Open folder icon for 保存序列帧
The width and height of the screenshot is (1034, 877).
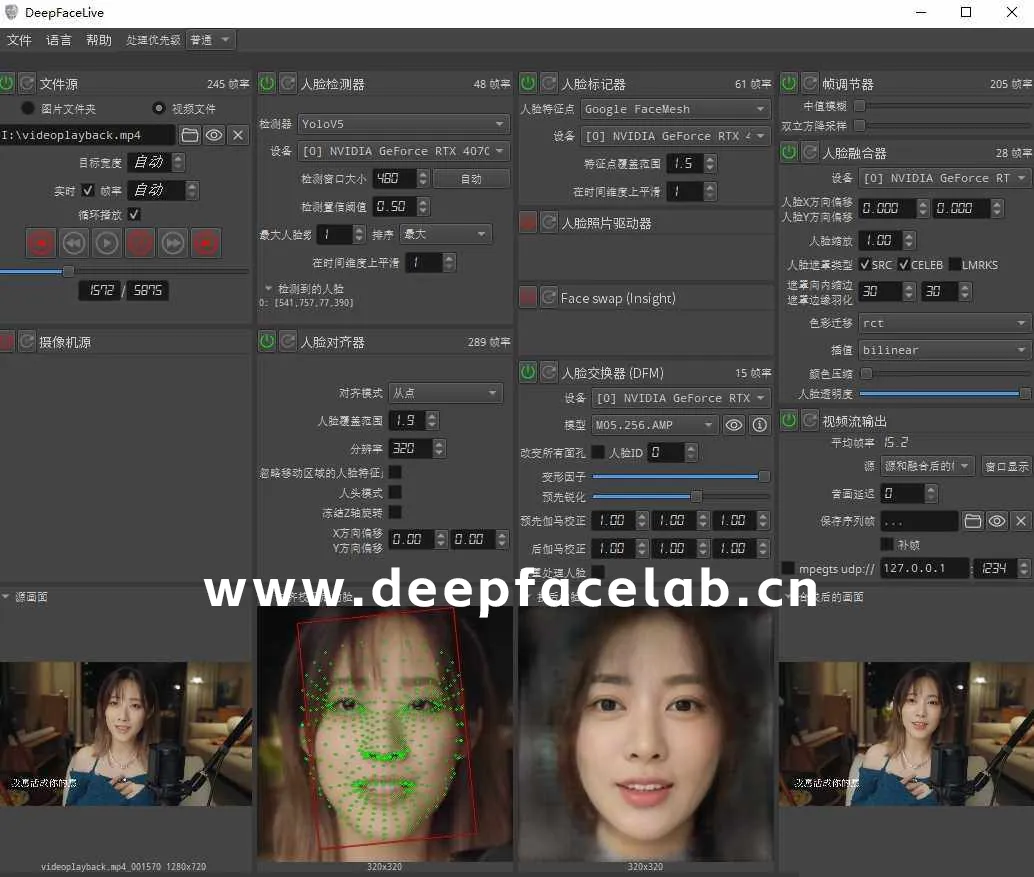click(x=973, y=521)
